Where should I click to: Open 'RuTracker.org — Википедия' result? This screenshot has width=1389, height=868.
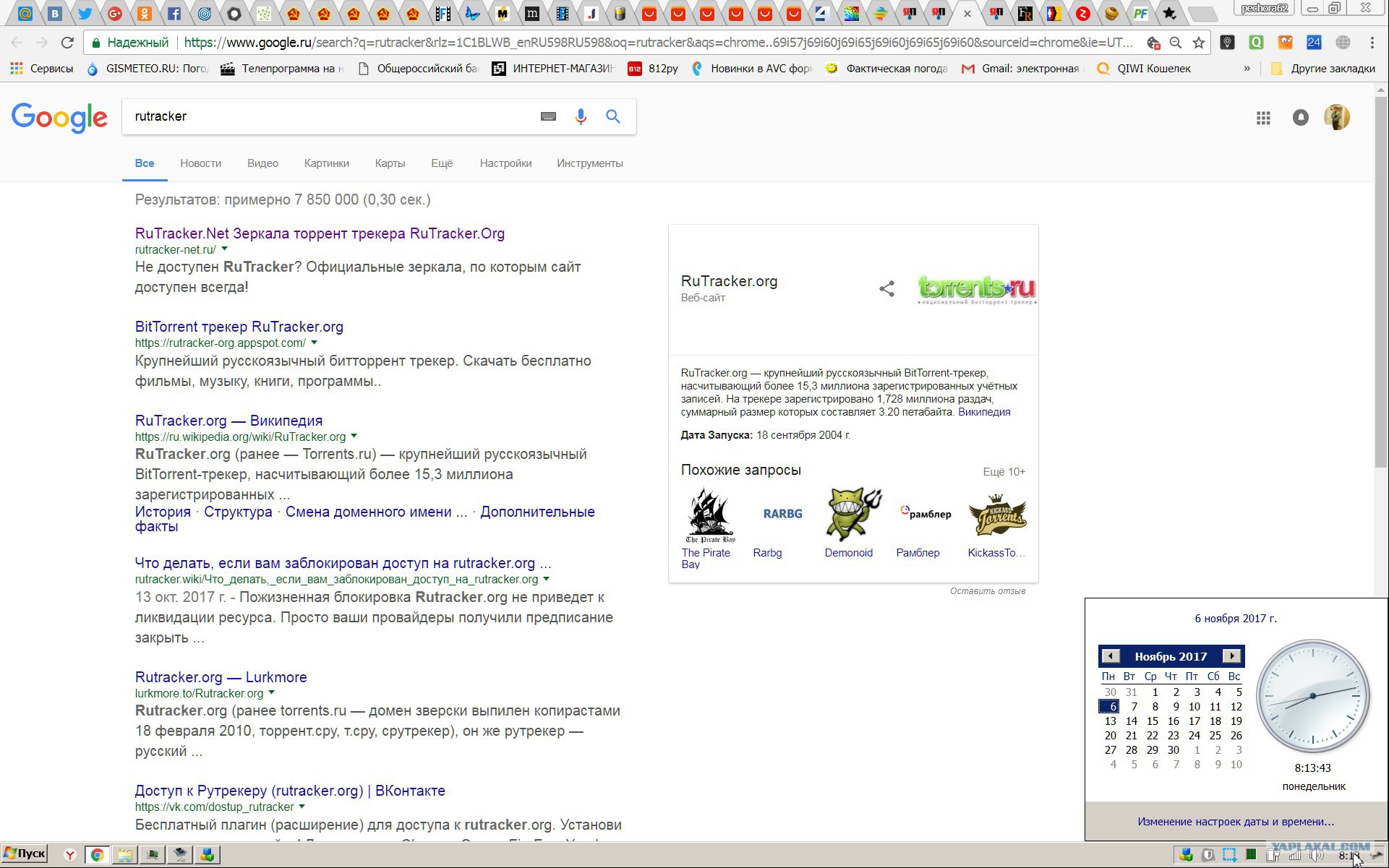coord(228,421)
